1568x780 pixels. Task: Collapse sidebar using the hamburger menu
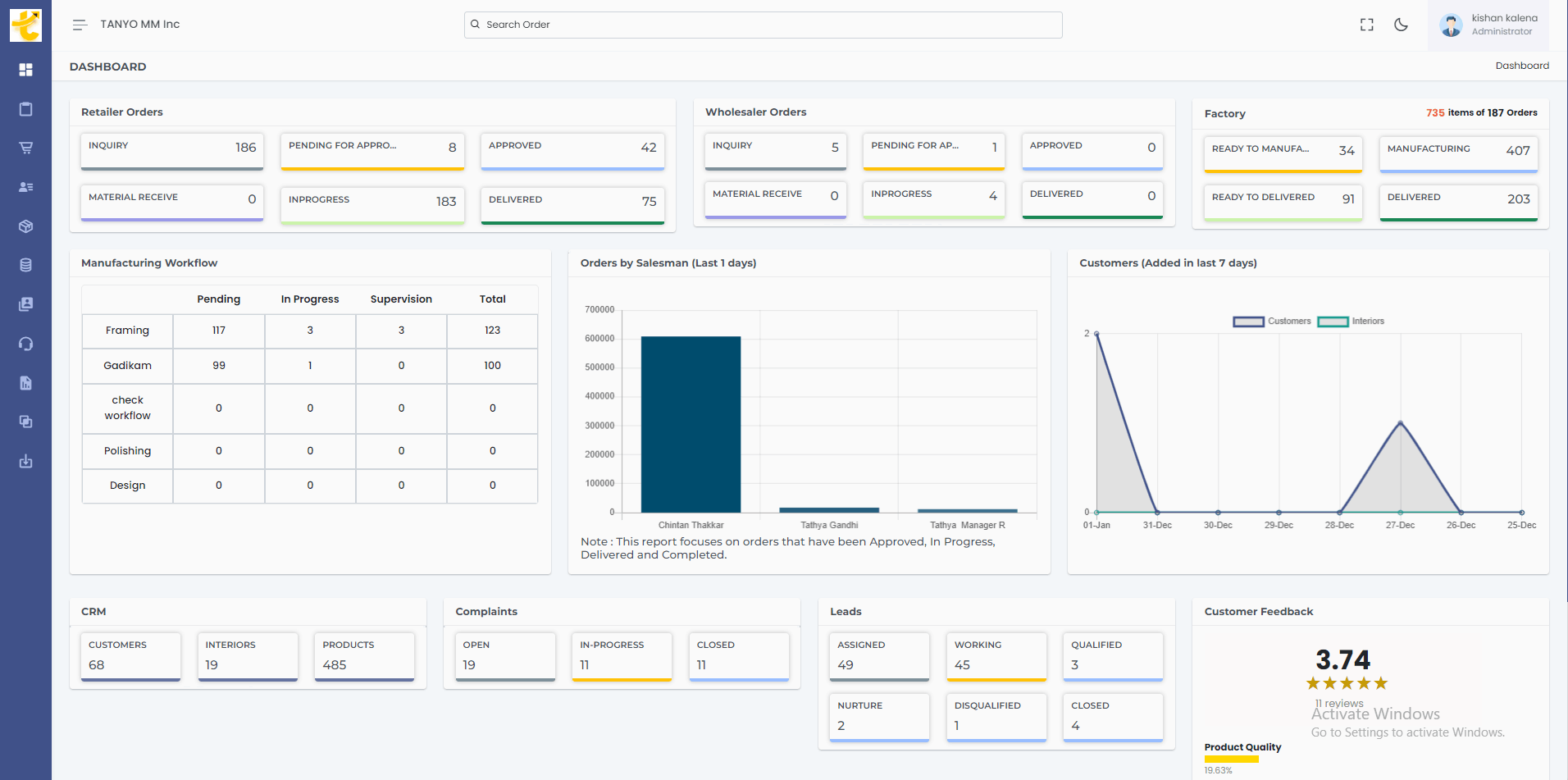tap(80, 25)
